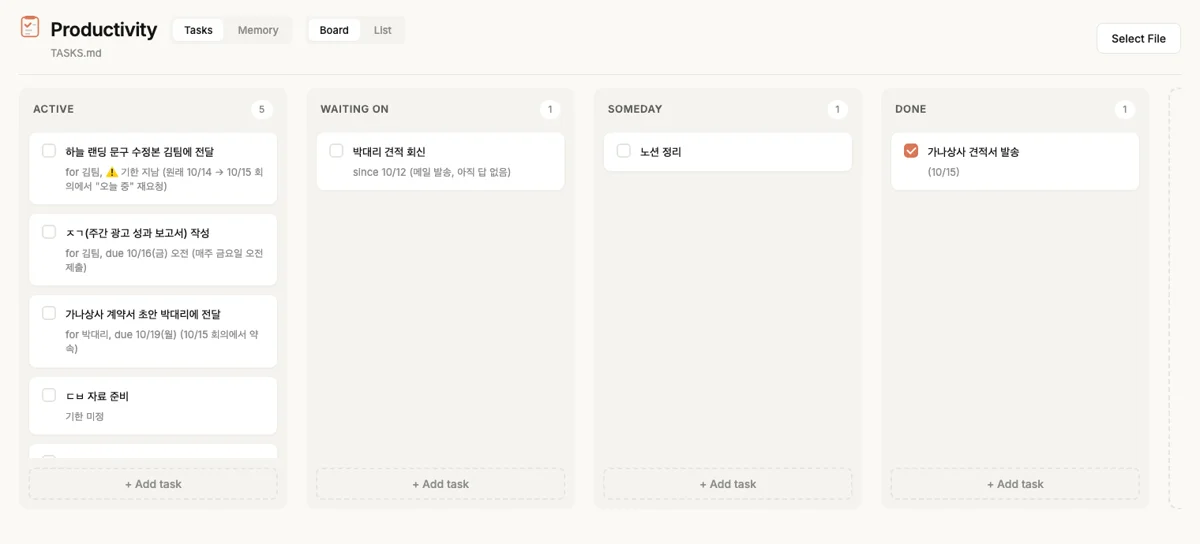Open '가나상사 계약서 초안 박대리에 전달' title
The height and width of the screenshot is (544, 1200).
(x=143, y=314)
